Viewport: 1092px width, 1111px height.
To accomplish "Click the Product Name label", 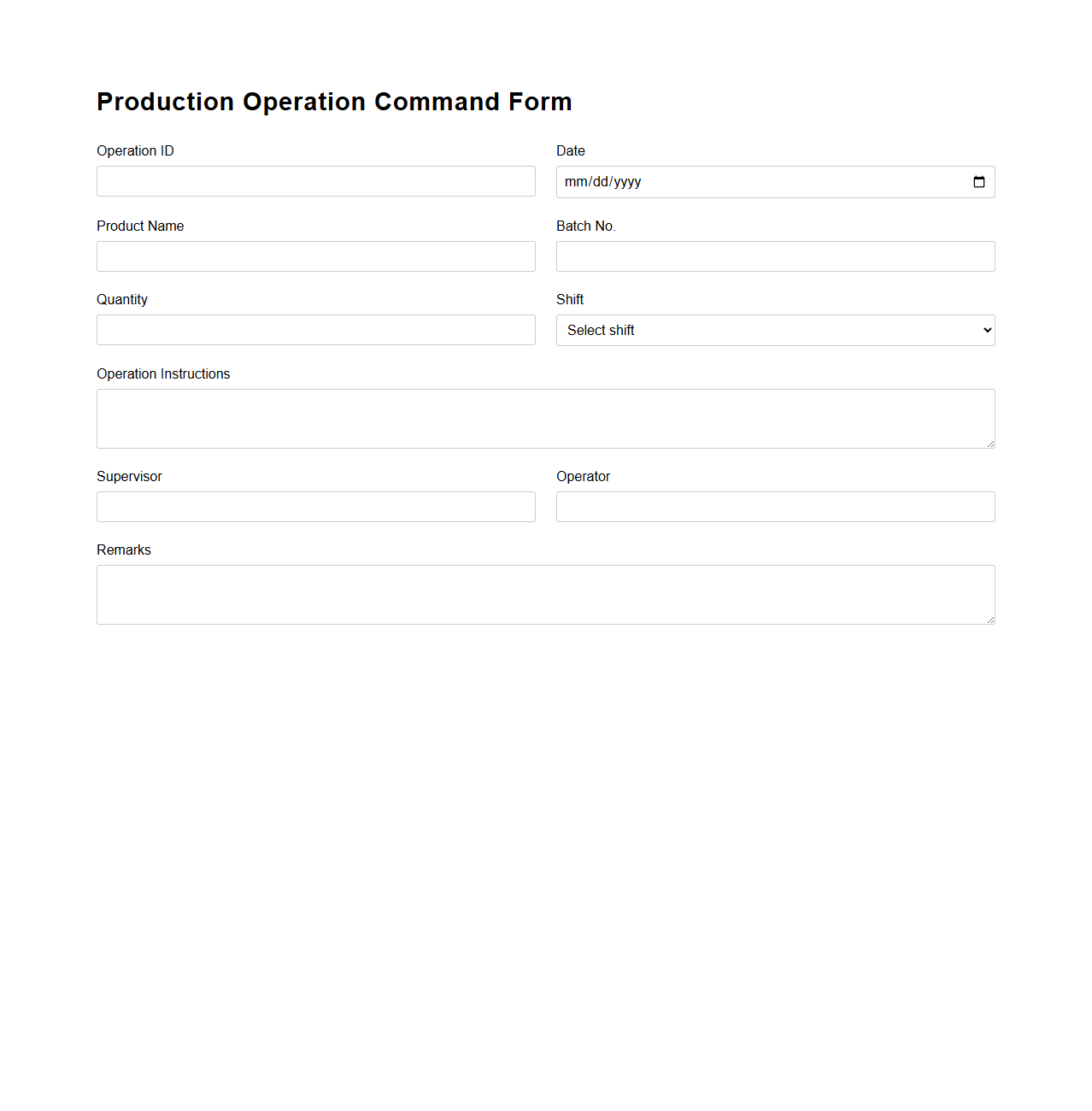I will [140, 226].
